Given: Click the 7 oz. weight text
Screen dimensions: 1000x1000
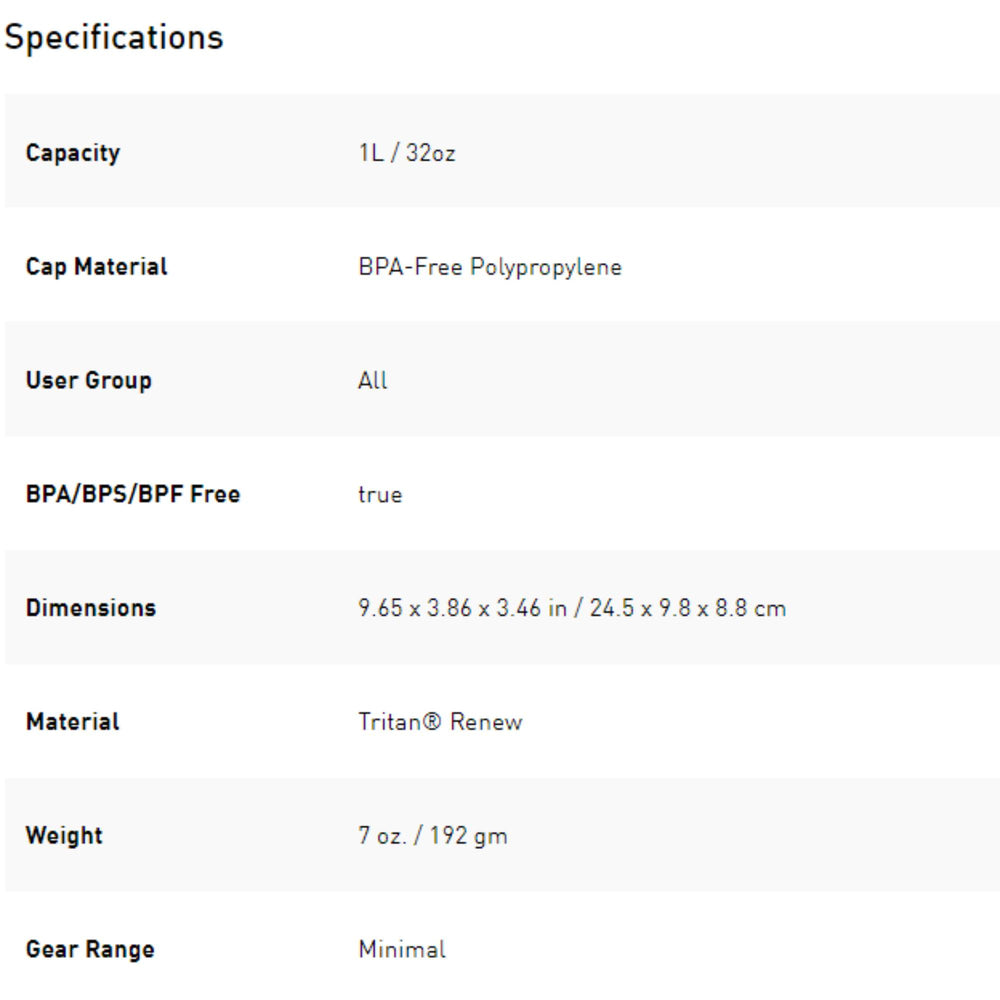Looking at the screenshot, I should click(x=382, y=836).
